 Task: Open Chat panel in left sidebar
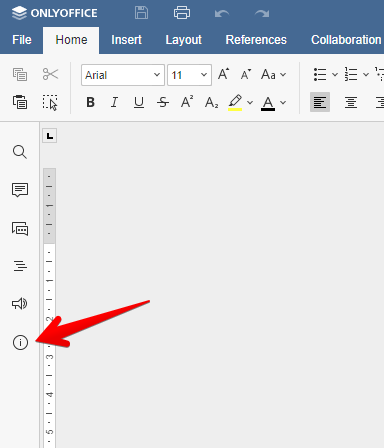[20, 229]
